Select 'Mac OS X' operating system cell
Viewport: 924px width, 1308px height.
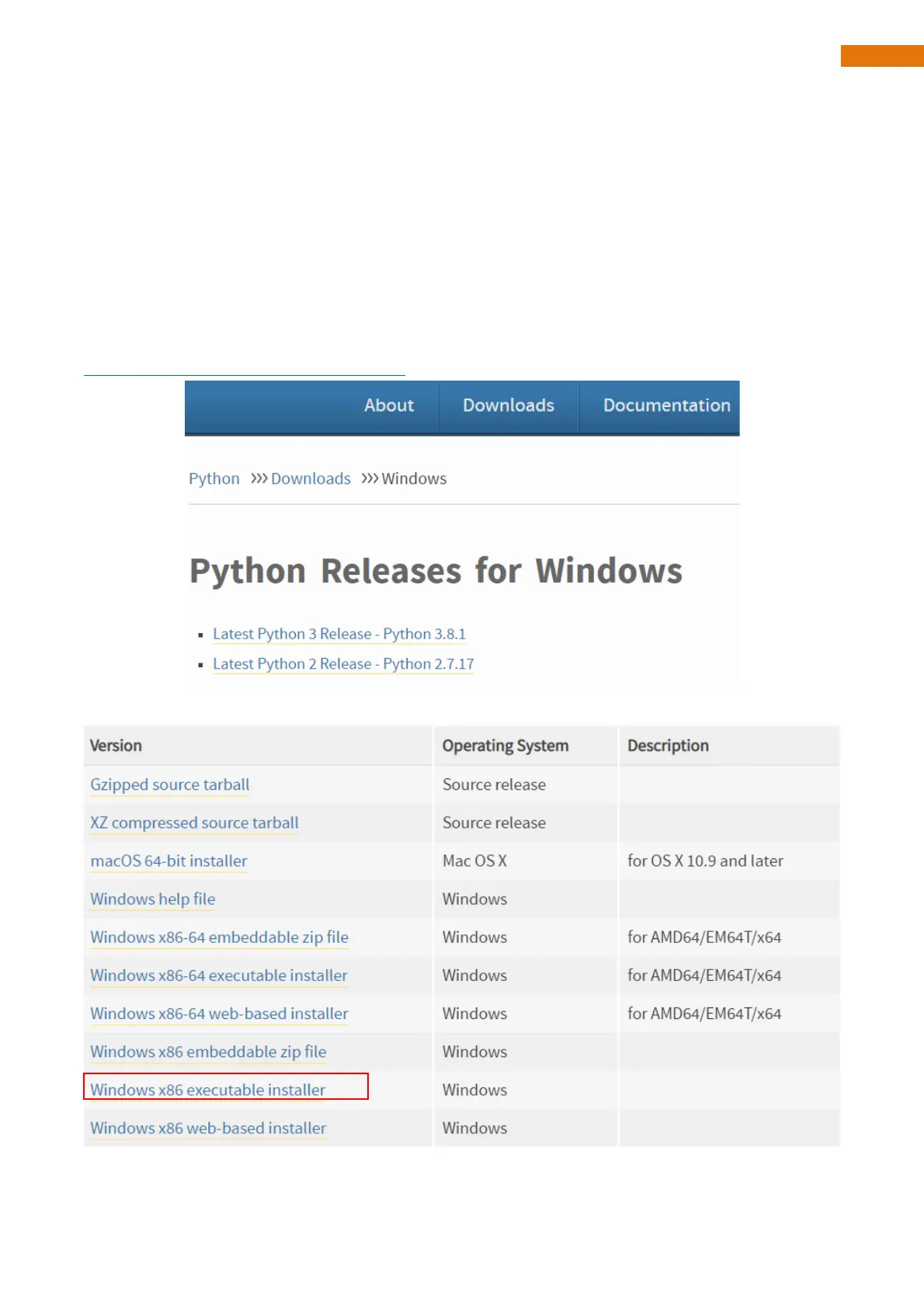point(474,861)
